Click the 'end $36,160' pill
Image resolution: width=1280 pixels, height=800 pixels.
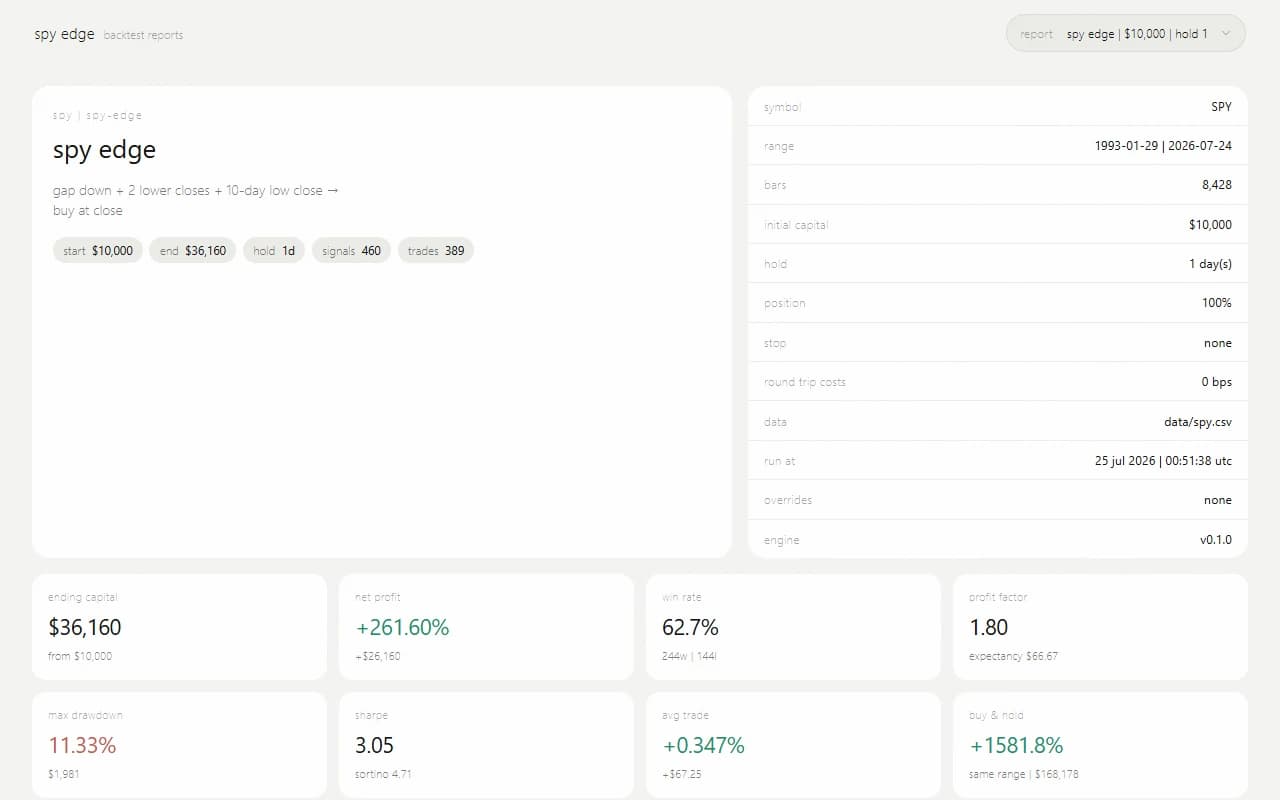[193, 250]
